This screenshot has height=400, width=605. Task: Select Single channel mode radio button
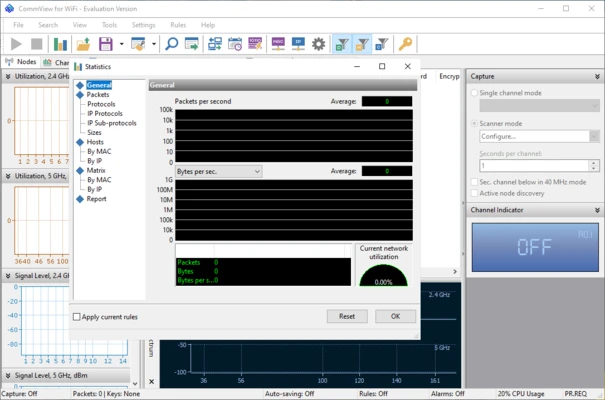475,93
